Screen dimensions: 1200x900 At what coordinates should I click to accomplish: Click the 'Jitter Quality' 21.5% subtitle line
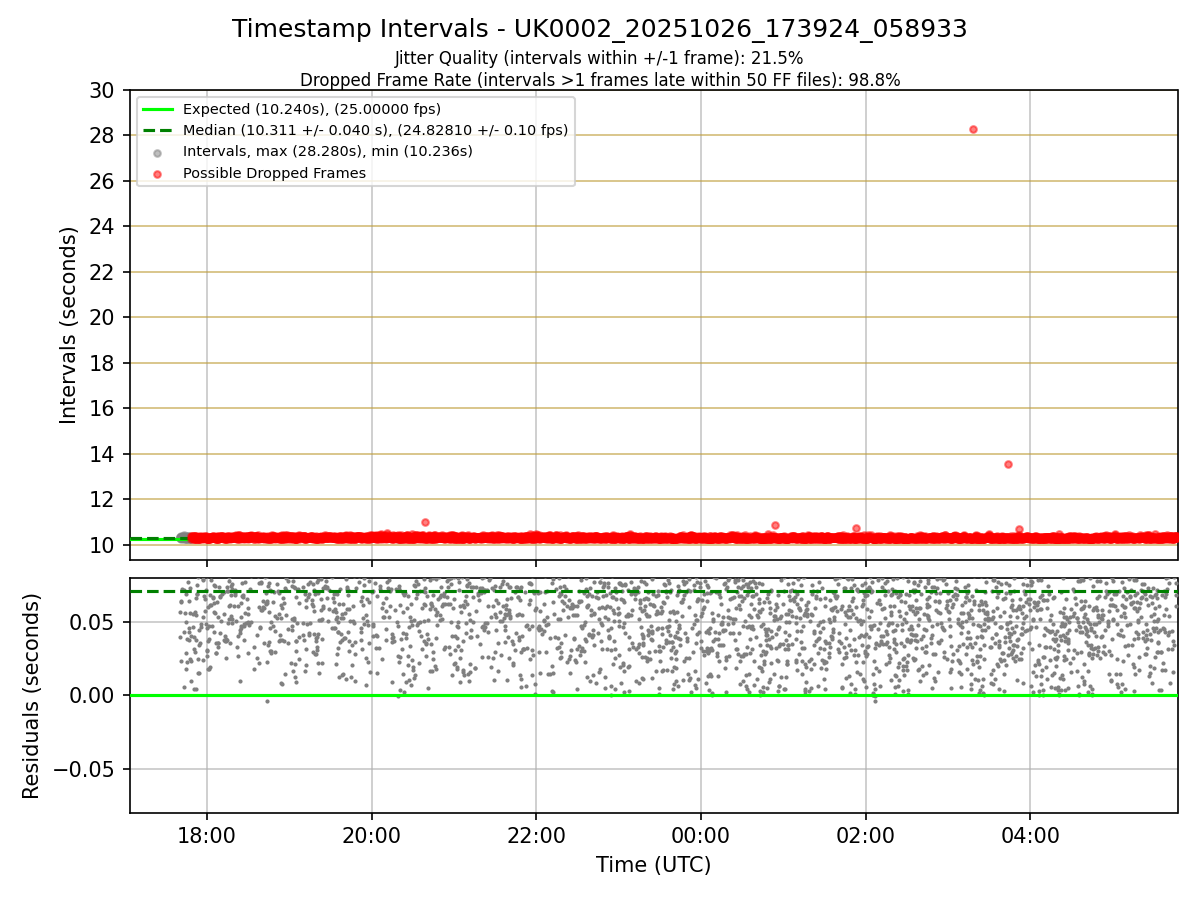click(599, 58)
